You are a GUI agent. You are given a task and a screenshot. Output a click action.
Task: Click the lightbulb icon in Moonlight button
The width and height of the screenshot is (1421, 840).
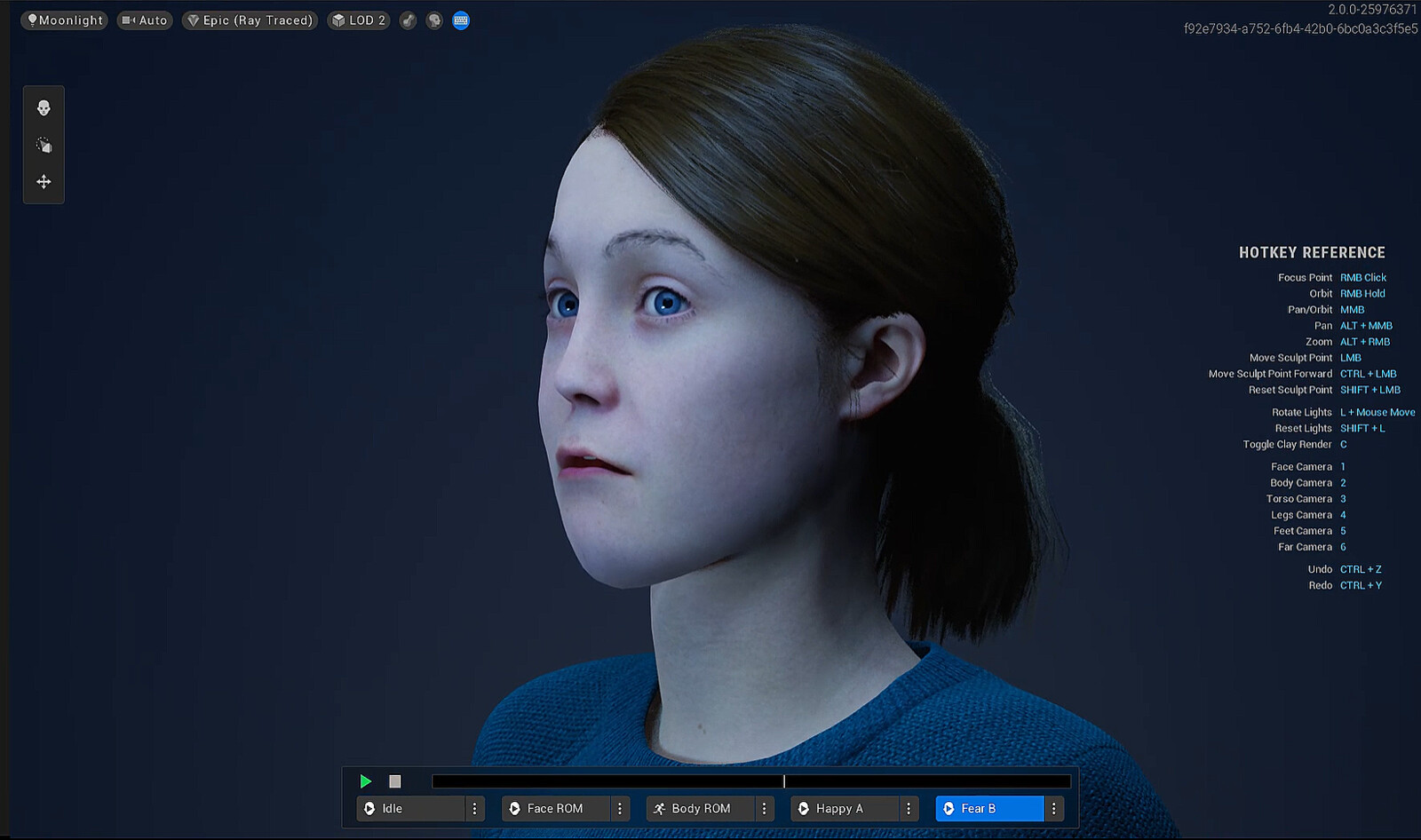click(32, 20)
